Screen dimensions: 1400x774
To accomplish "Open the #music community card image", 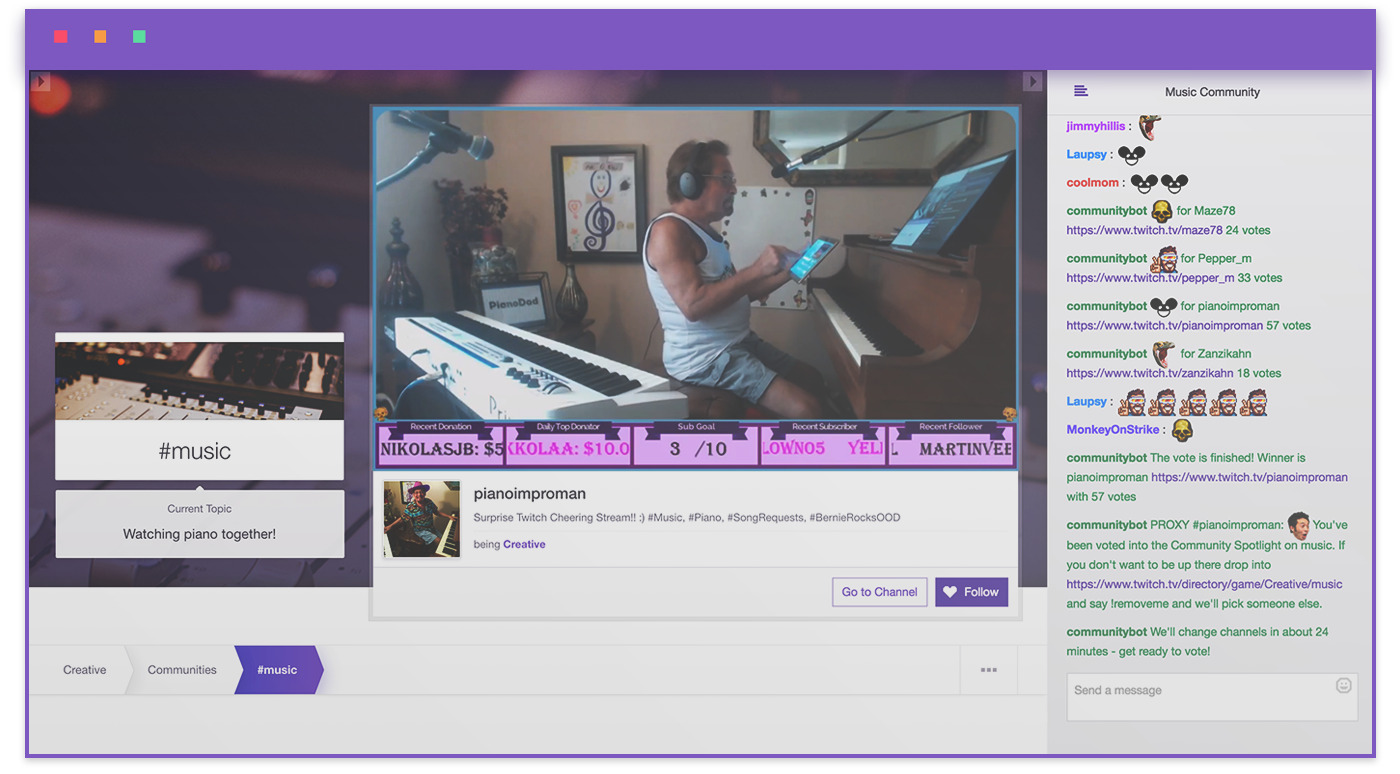I will point(199,381).
